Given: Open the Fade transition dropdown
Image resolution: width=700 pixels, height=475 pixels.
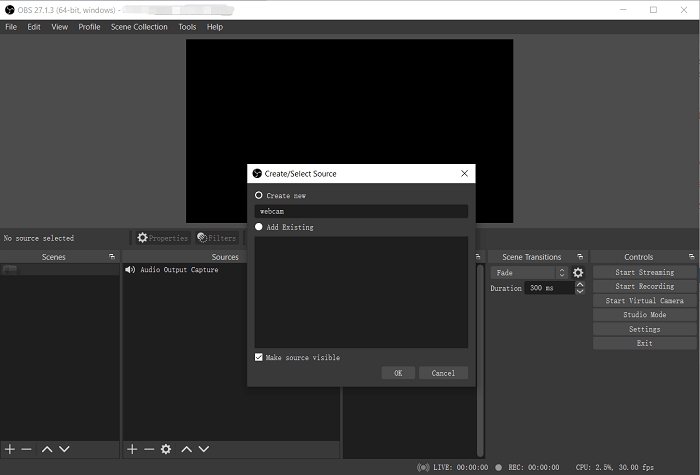Looking at the screenshot, I should (x=529, y=273).
